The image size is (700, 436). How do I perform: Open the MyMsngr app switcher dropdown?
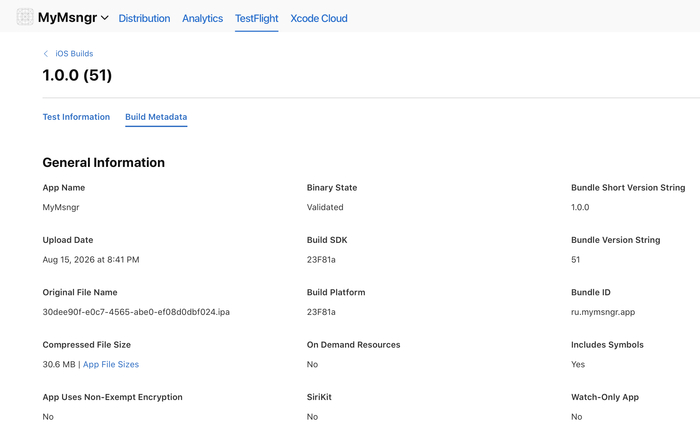(x=73, y=18)
